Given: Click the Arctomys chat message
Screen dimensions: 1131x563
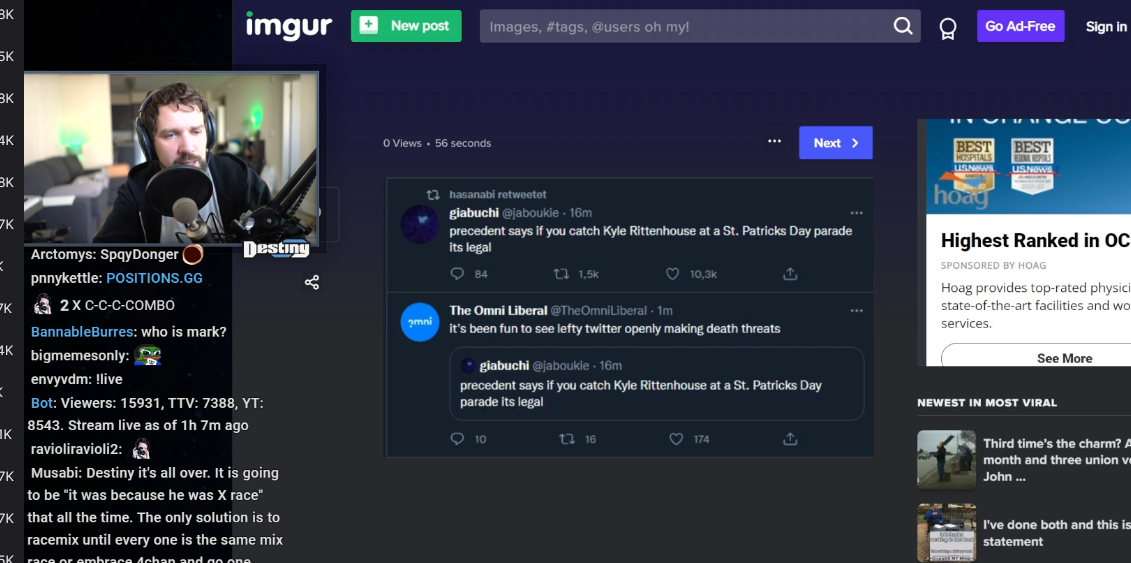Looking at the screenshot, I should click(117, 254).
